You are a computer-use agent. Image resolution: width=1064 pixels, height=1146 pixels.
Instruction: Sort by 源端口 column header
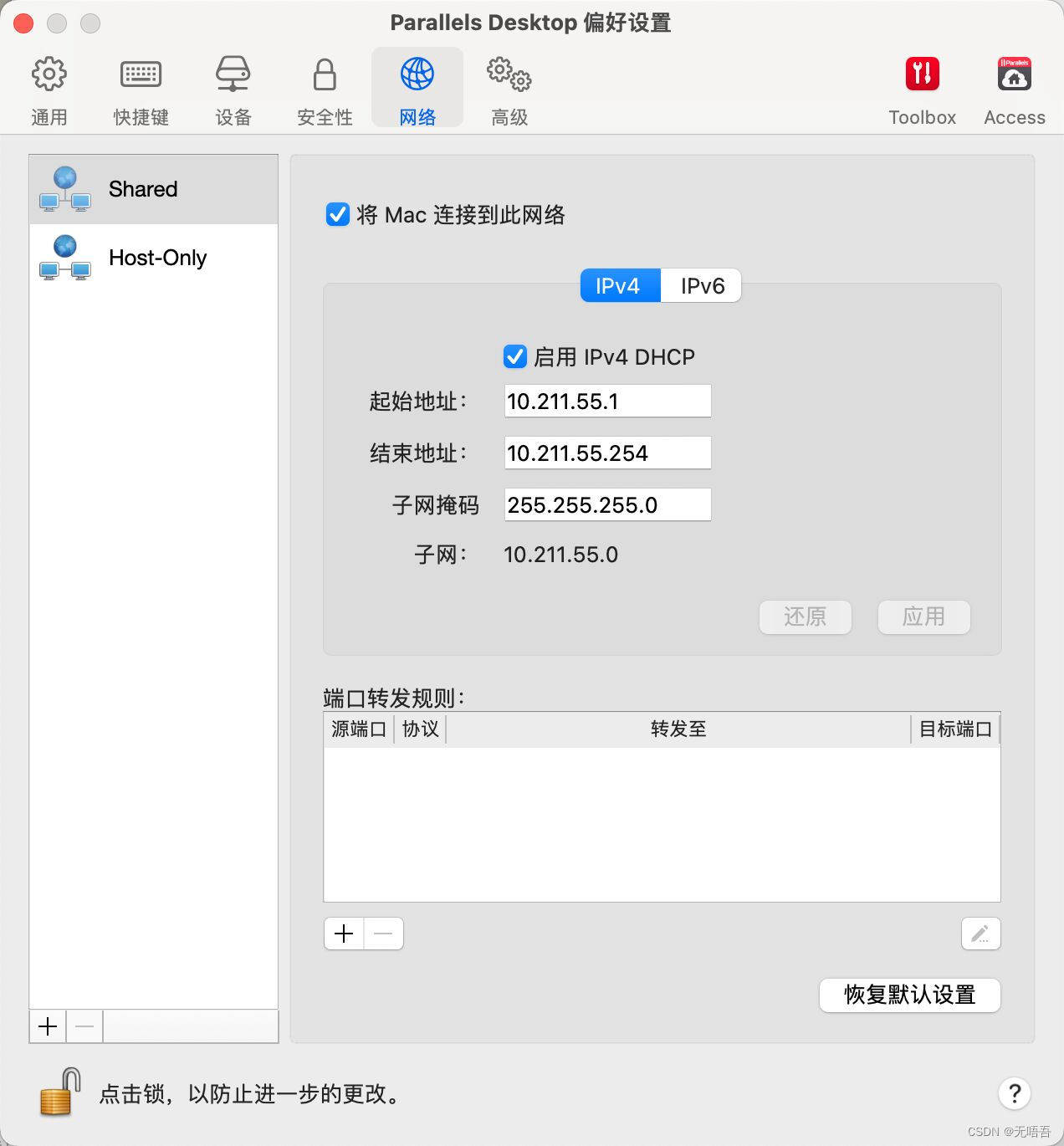[359, 729]
